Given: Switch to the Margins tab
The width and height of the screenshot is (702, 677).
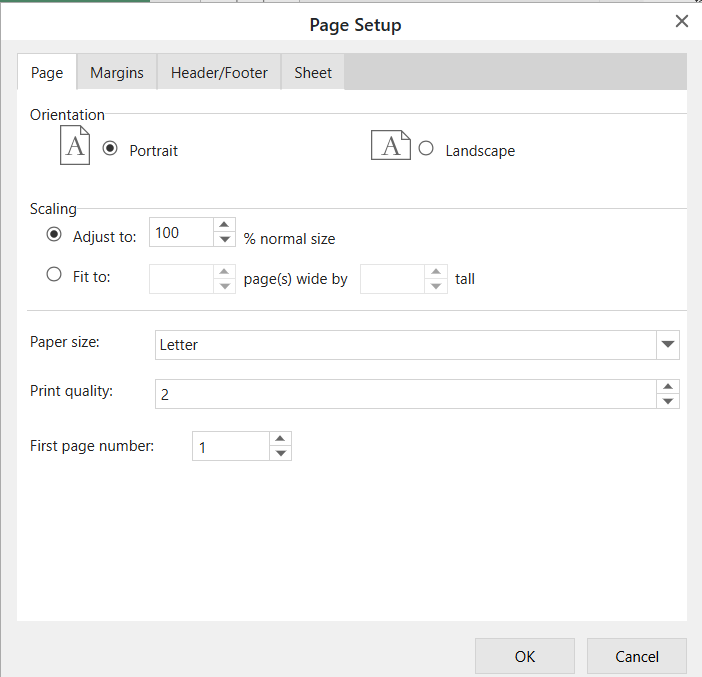Looking at the screenshot, I should click(117, 73).
